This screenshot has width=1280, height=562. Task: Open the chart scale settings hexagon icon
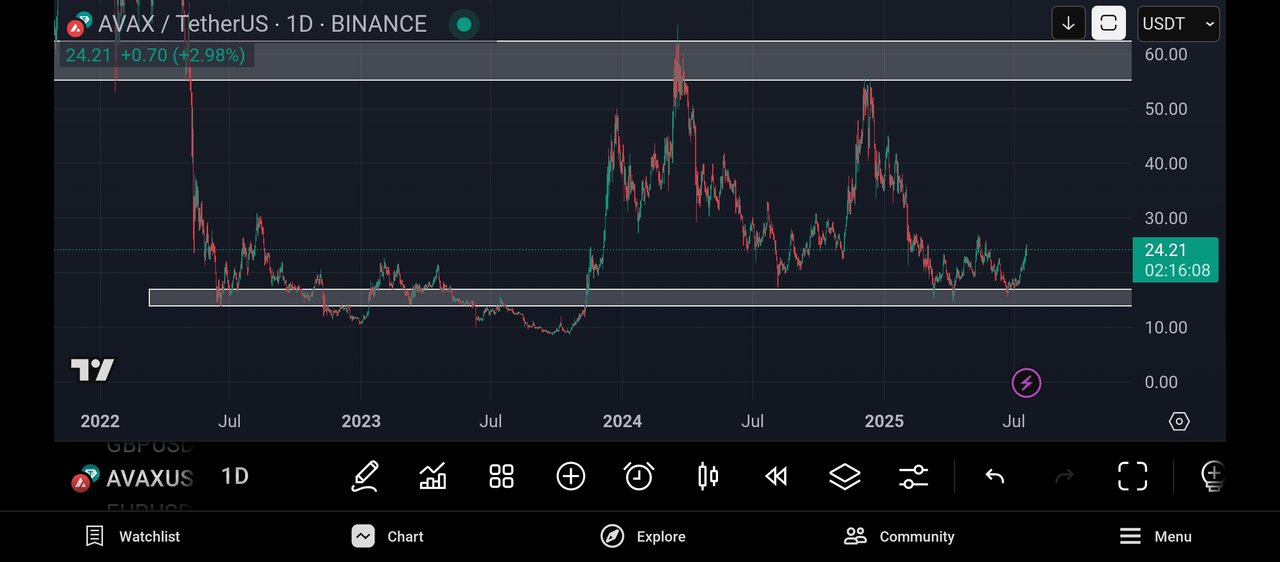click(1179, 421)
